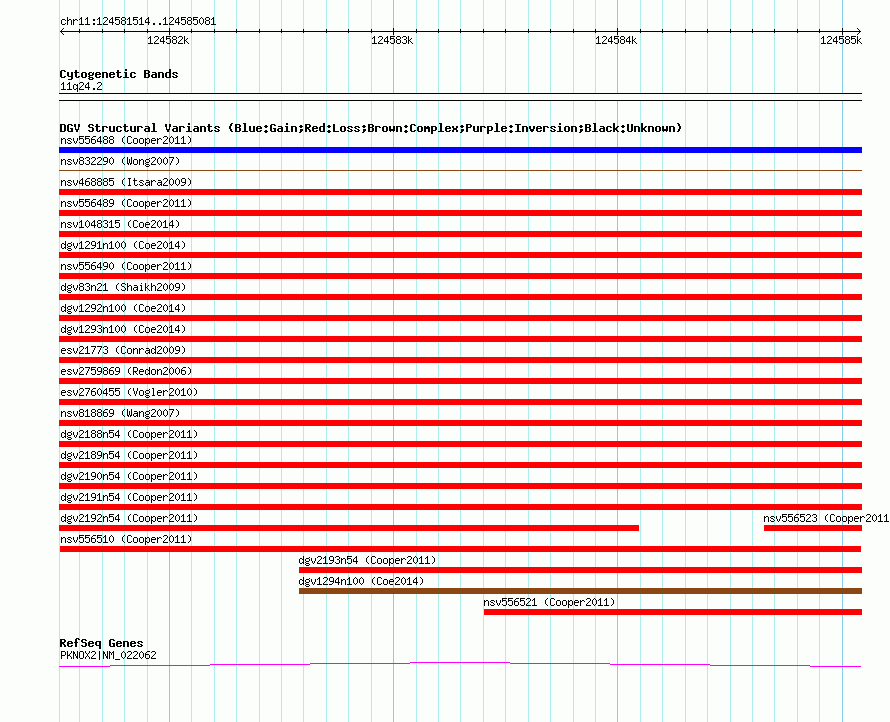Open dgv2188n54 (Cooper2011) variant
Screen dimensions: 890x722
click(129, 434)
